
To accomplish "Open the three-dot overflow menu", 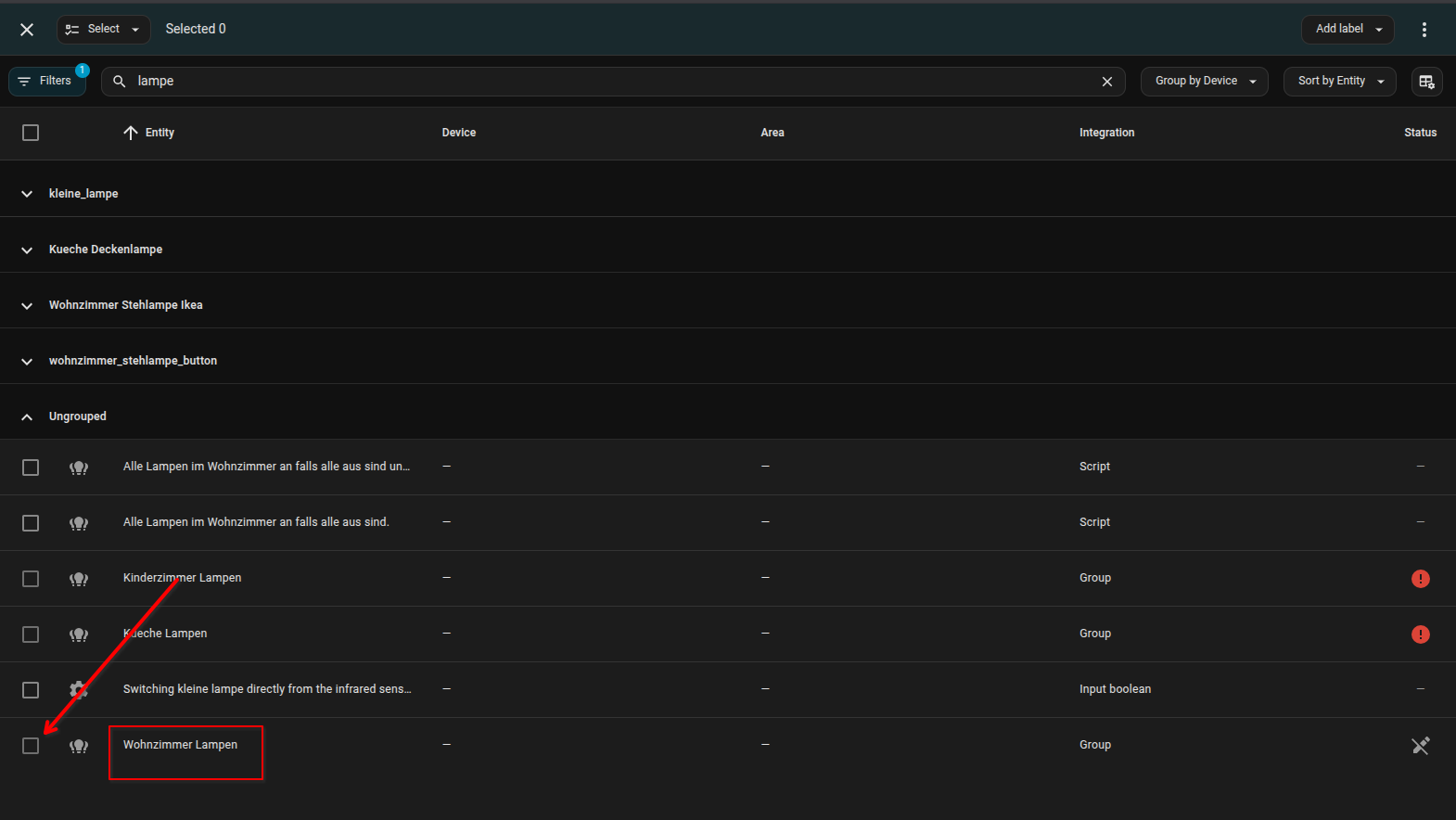I will (1424, 30).
